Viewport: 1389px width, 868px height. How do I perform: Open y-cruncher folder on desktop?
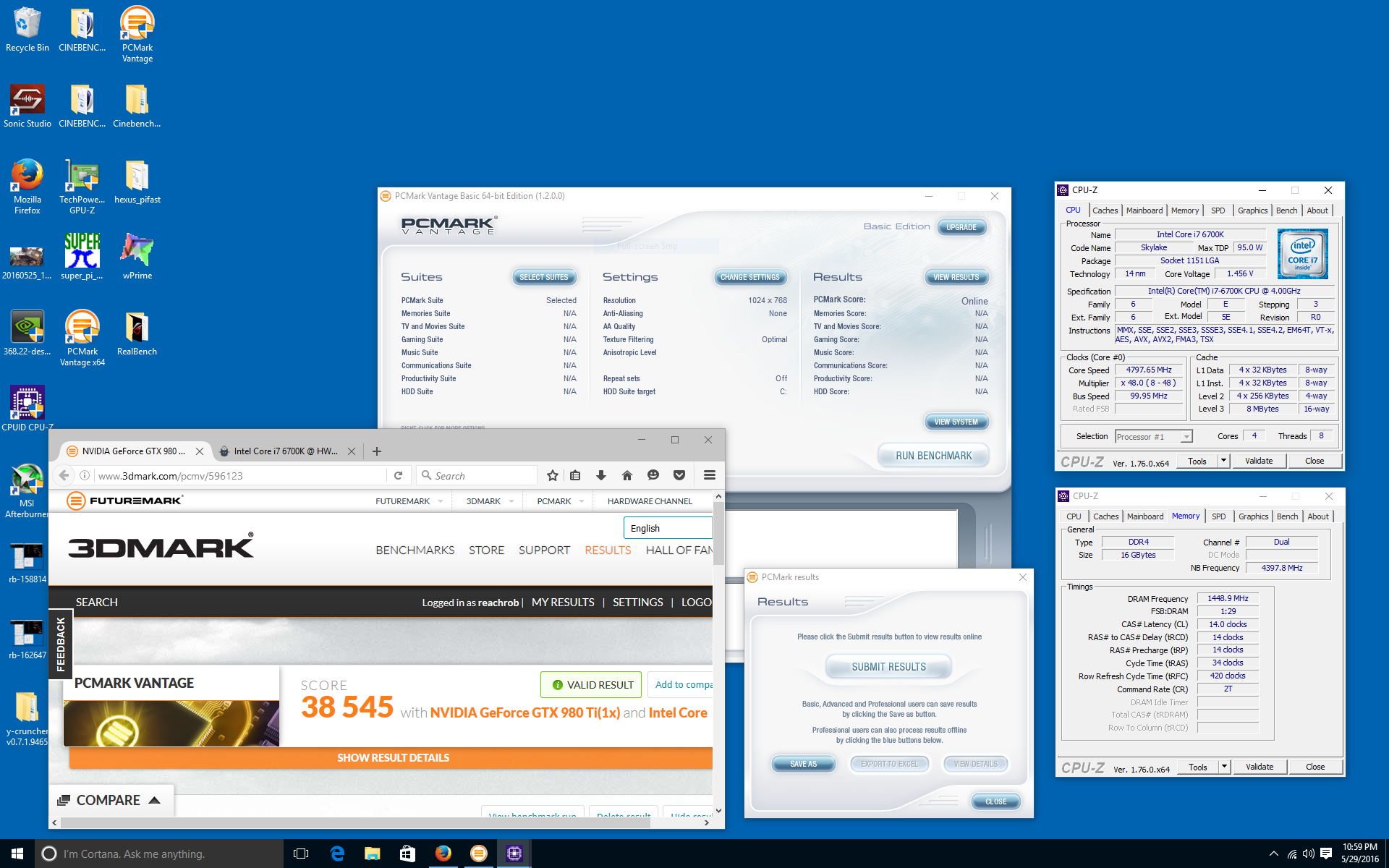coord(27,719)
